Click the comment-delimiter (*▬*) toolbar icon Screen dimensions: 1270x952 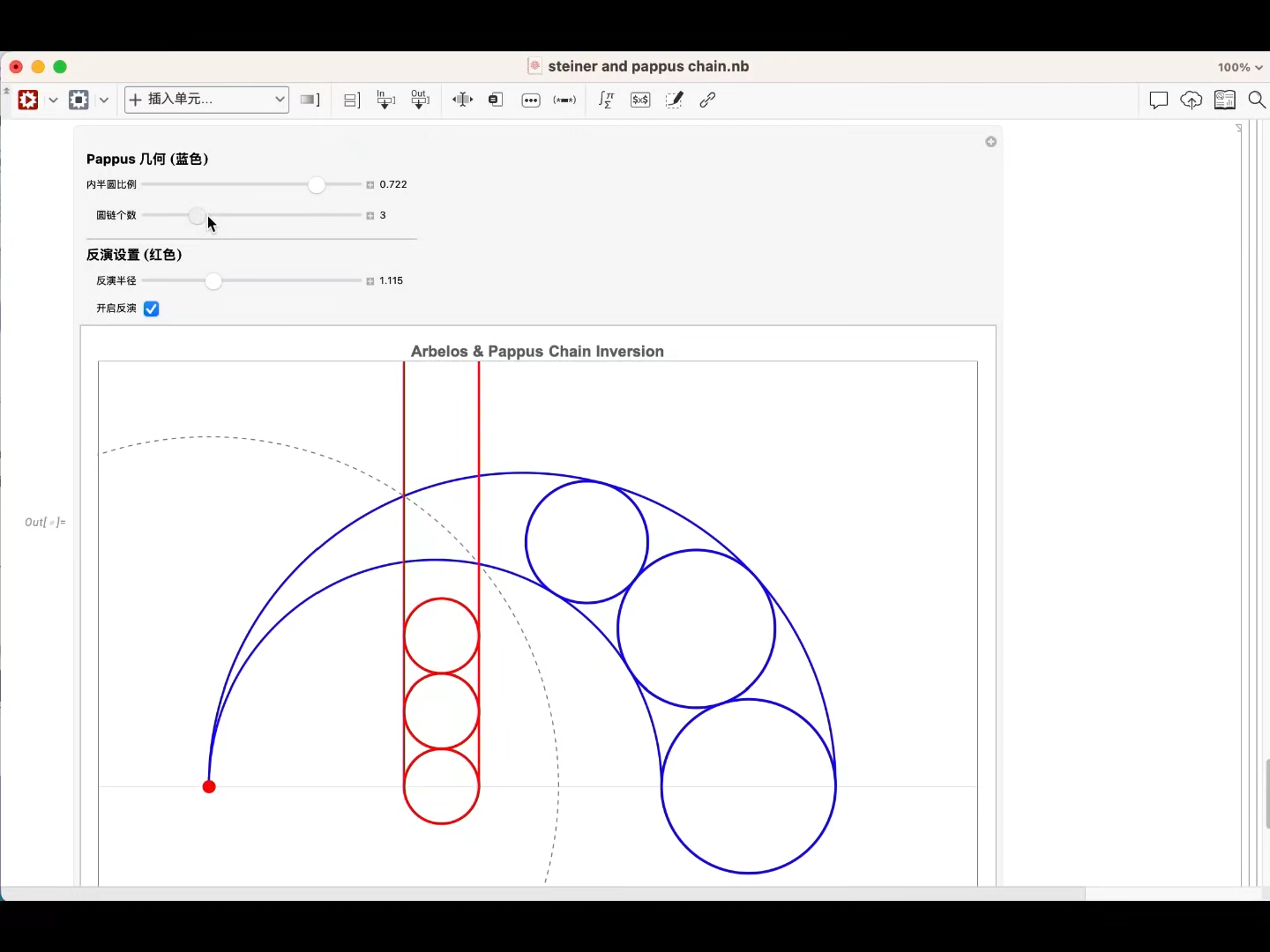(564, 100)
